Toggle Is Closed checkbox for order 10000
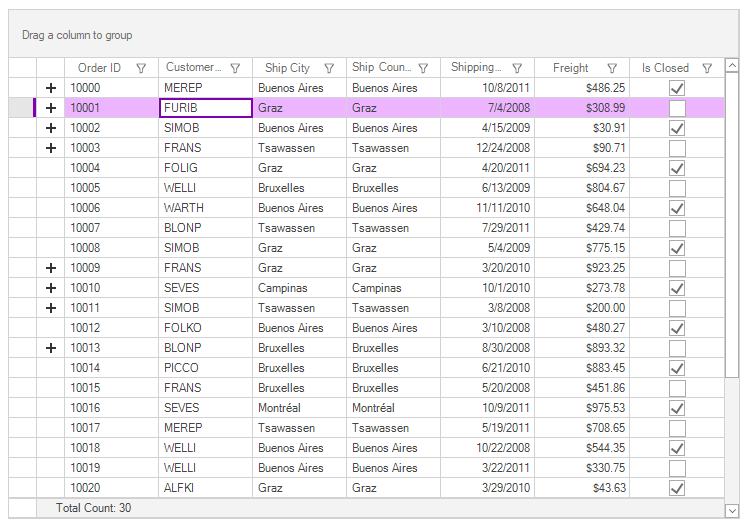The image size is (750, 526). click(677, 88)
